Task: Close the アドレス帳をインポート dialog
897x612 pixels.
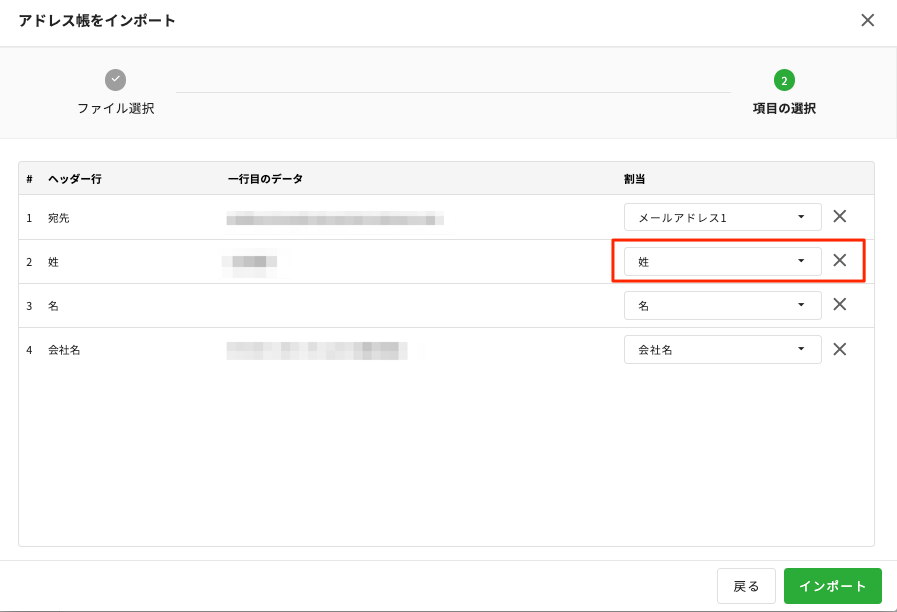Action: tap(867, 21)
